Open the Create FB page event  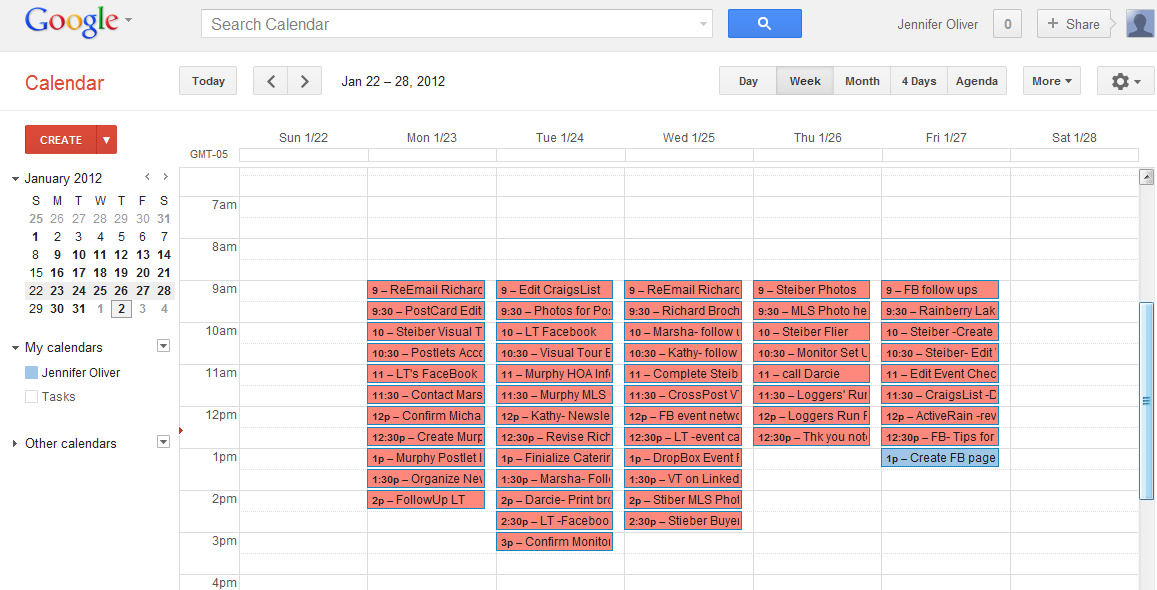click(940, 458)
